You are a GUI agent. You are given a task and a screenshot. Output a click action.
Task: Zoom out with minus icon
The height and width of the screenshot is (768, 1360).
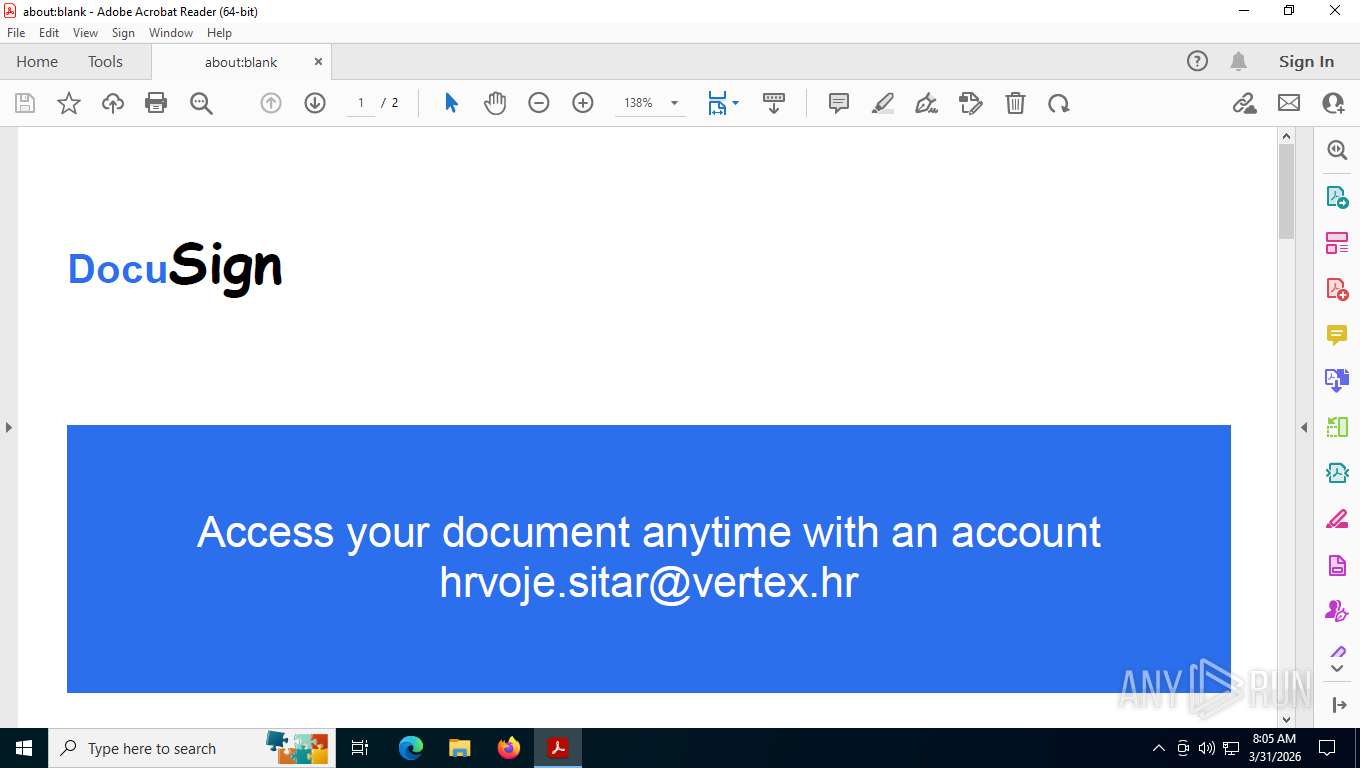(x=539, y=103)
